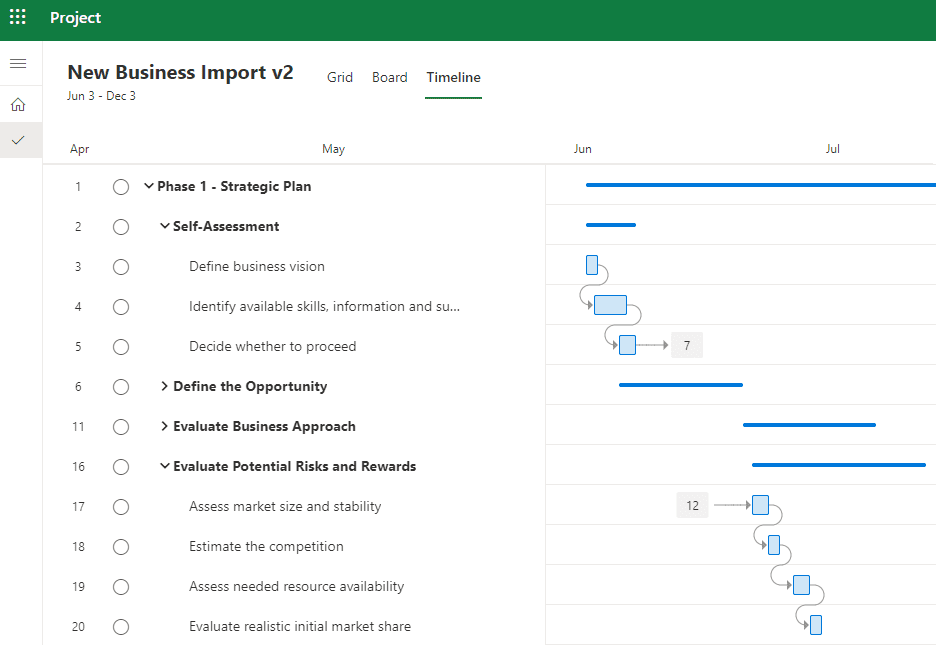
Task: Mark Assess market size and stability complete
Action: pos(121,507)
